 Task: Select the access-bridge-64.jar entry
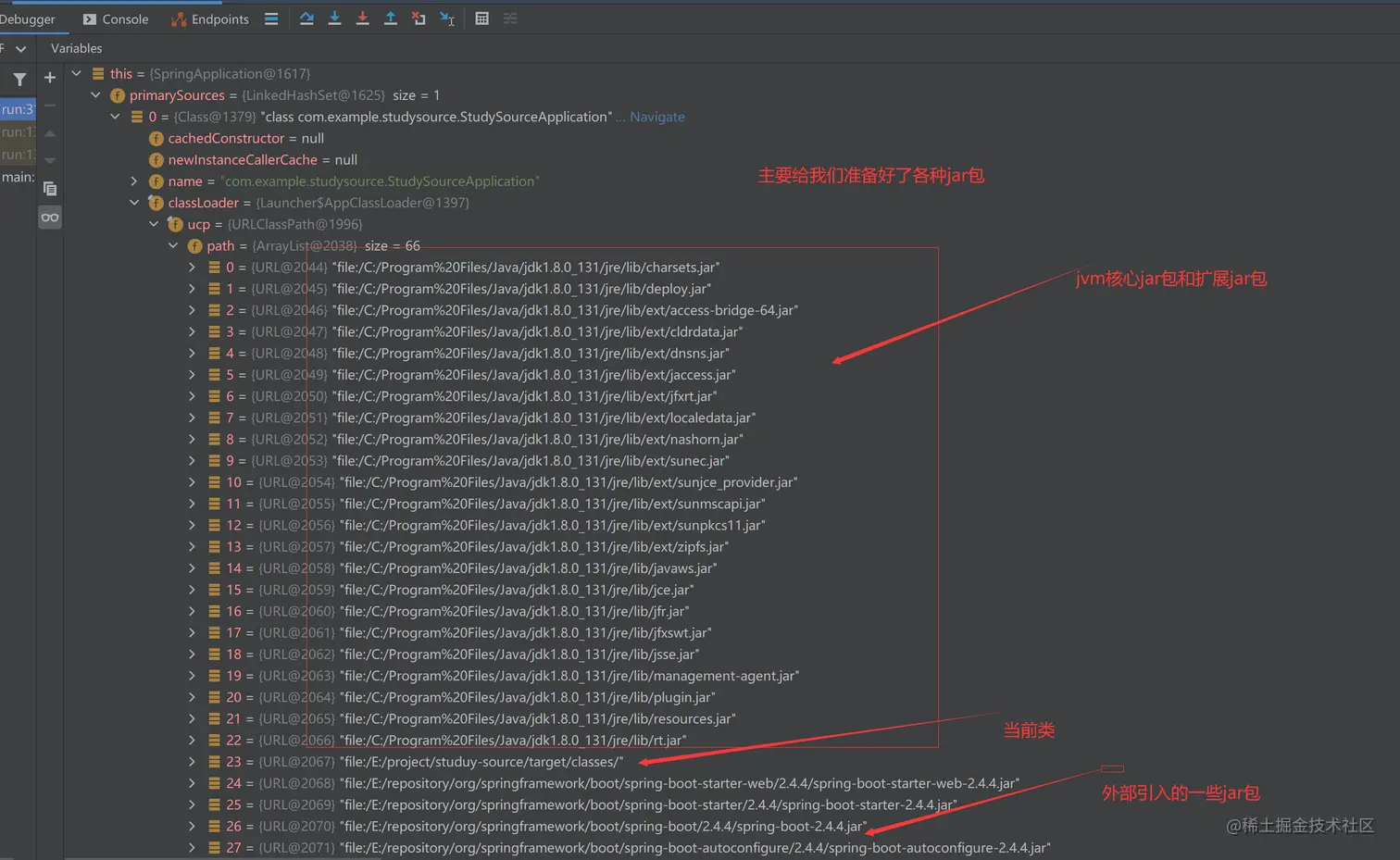click(503, 310)
